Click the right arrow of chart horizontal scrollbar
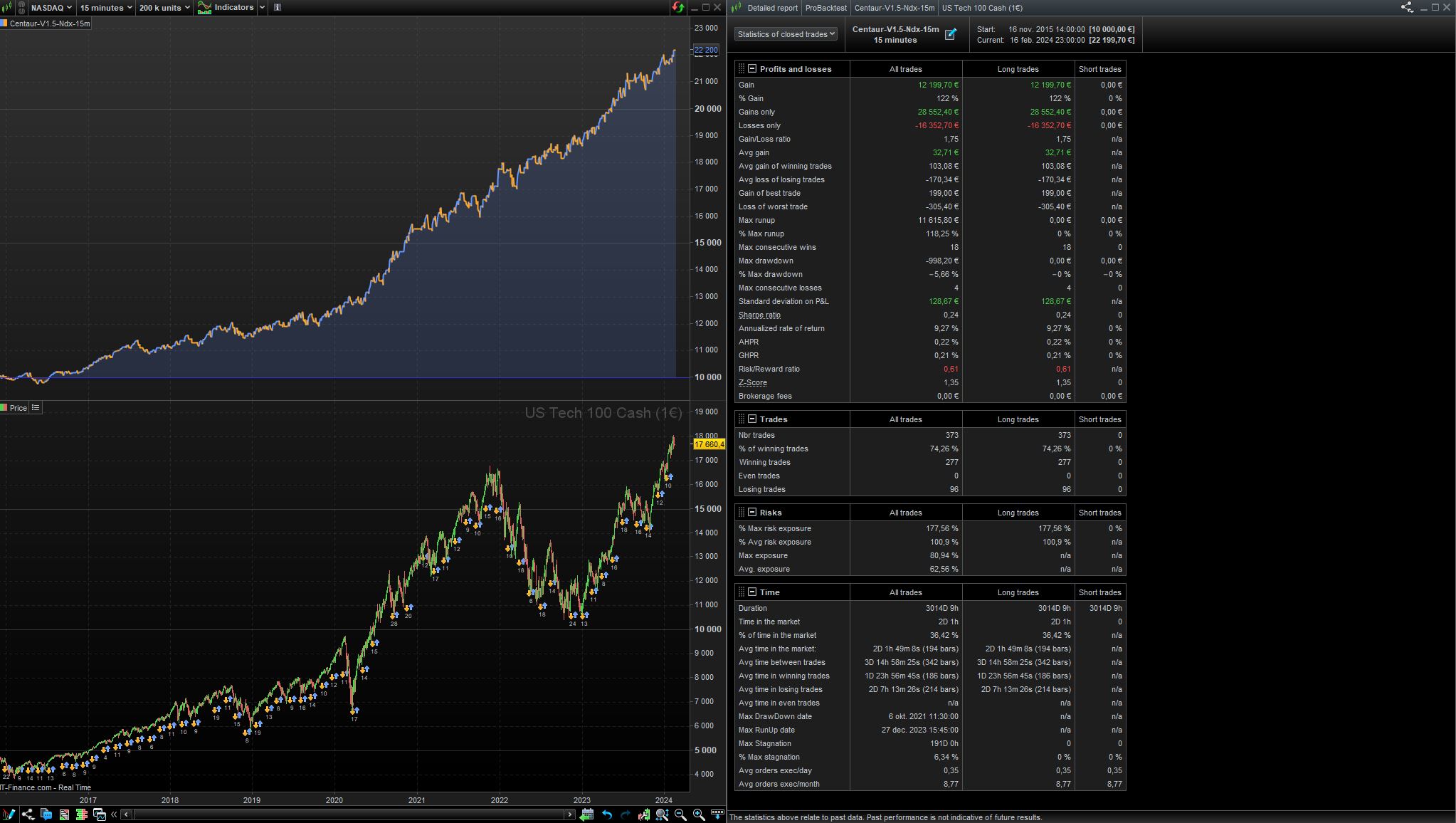Image resolution: width=1456 pixels, height=823 pixels. click(569, 814)
